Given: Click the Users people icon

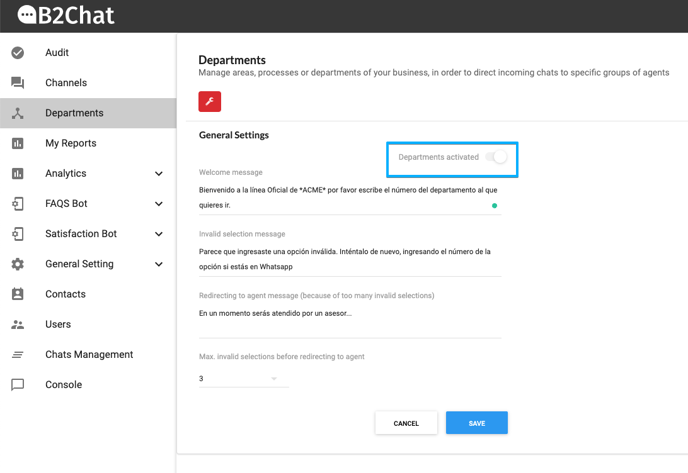Looking at the screenshot, I should (18, 324).
